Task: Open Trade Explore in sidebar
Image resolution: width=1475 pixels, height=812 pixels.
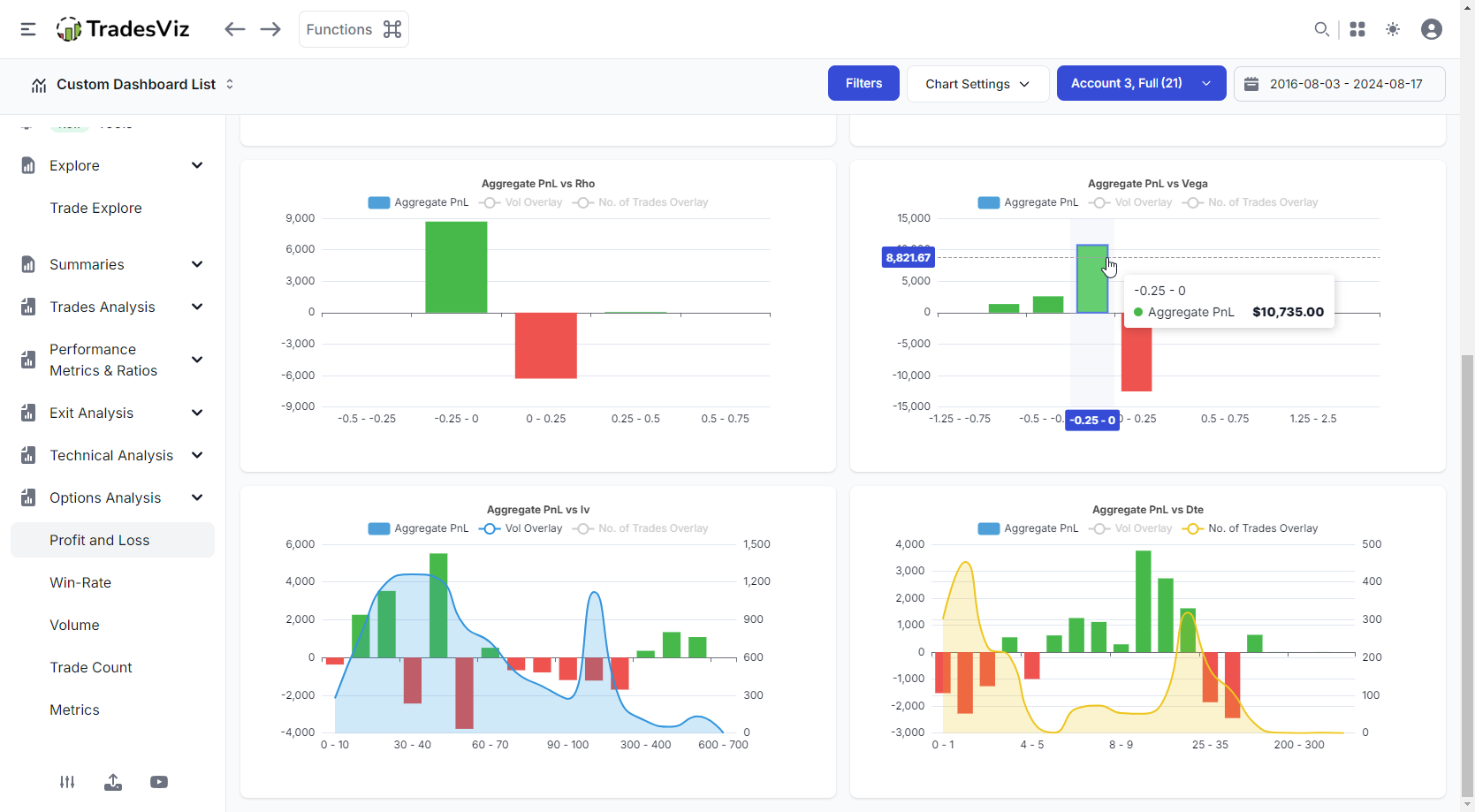Action: pos(95,208)
